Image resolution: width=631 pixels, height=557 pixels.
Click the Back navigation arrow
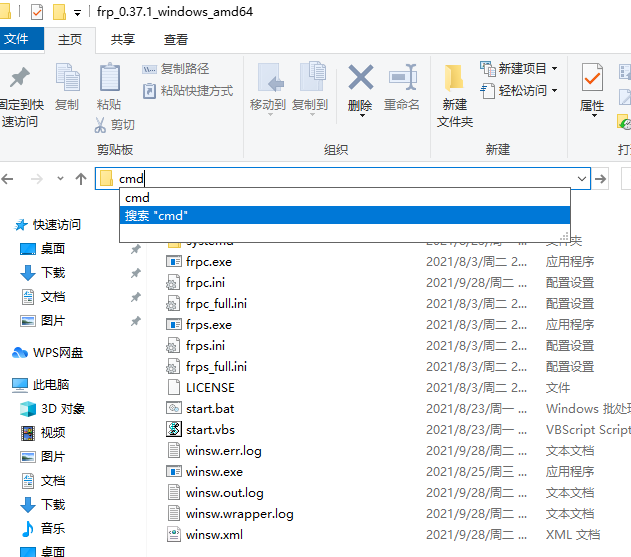[7, 179]
